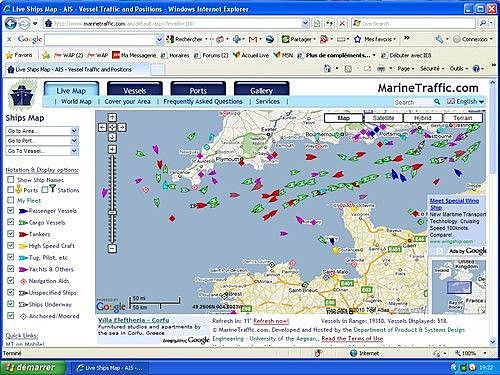Click the search magnifier icon beside Search
The height and width of the screenshot is (375, 500).
[x=437, y=101]
